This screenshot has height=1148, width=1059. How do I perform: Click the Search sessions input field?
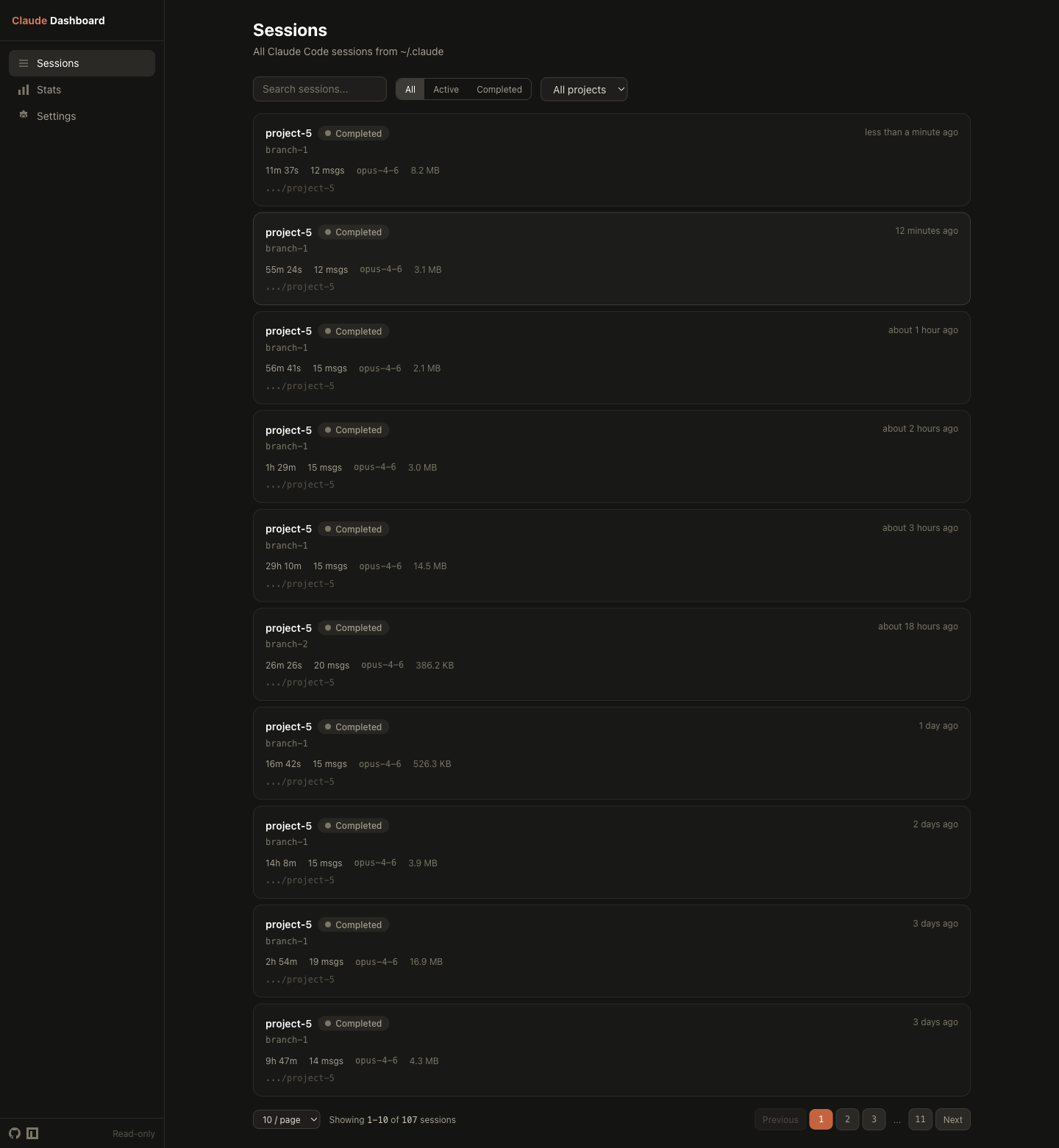(x=319, y=89)
